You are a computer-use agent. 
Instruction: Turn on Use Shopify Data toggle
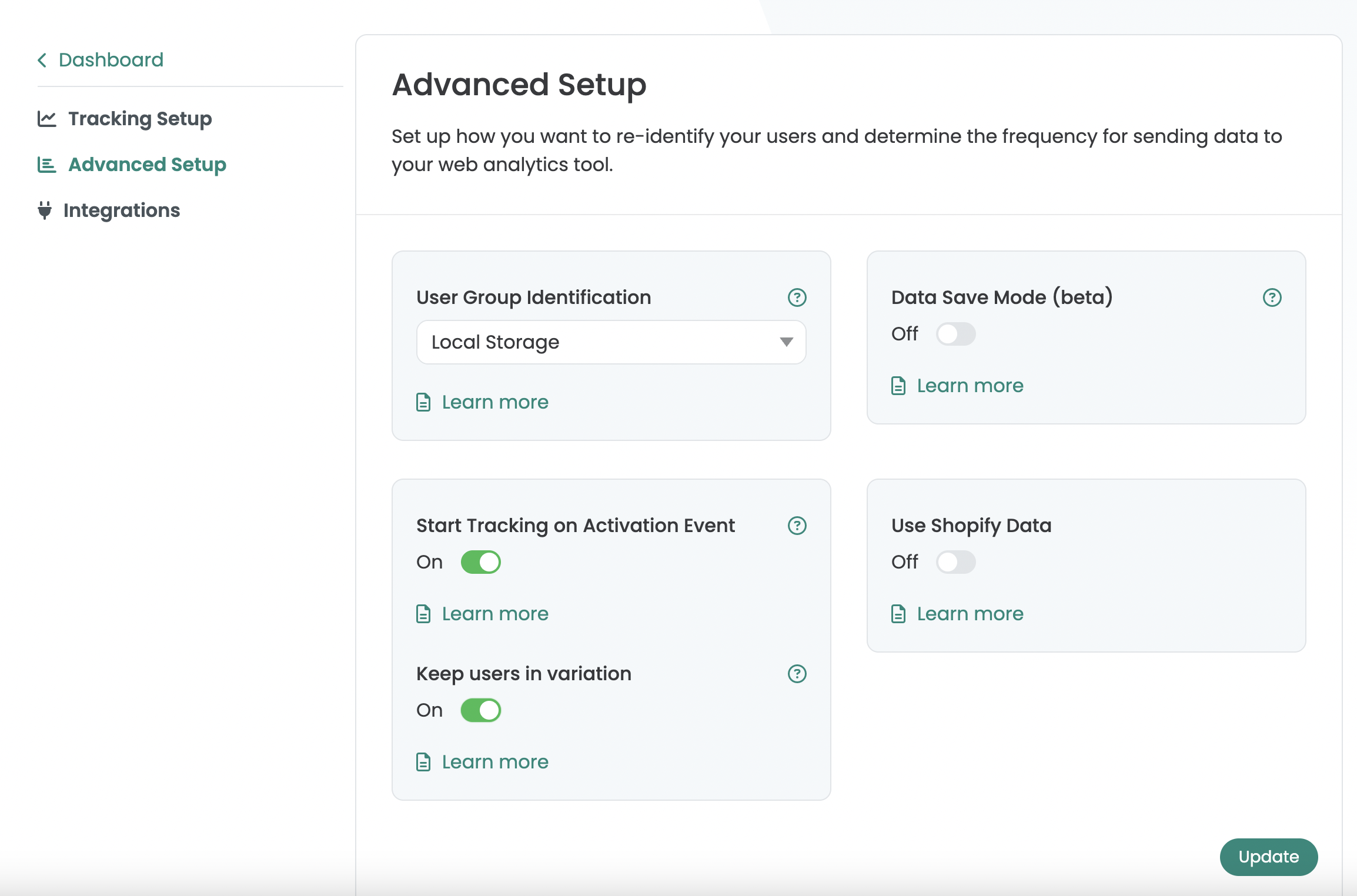tap(955, 562)
